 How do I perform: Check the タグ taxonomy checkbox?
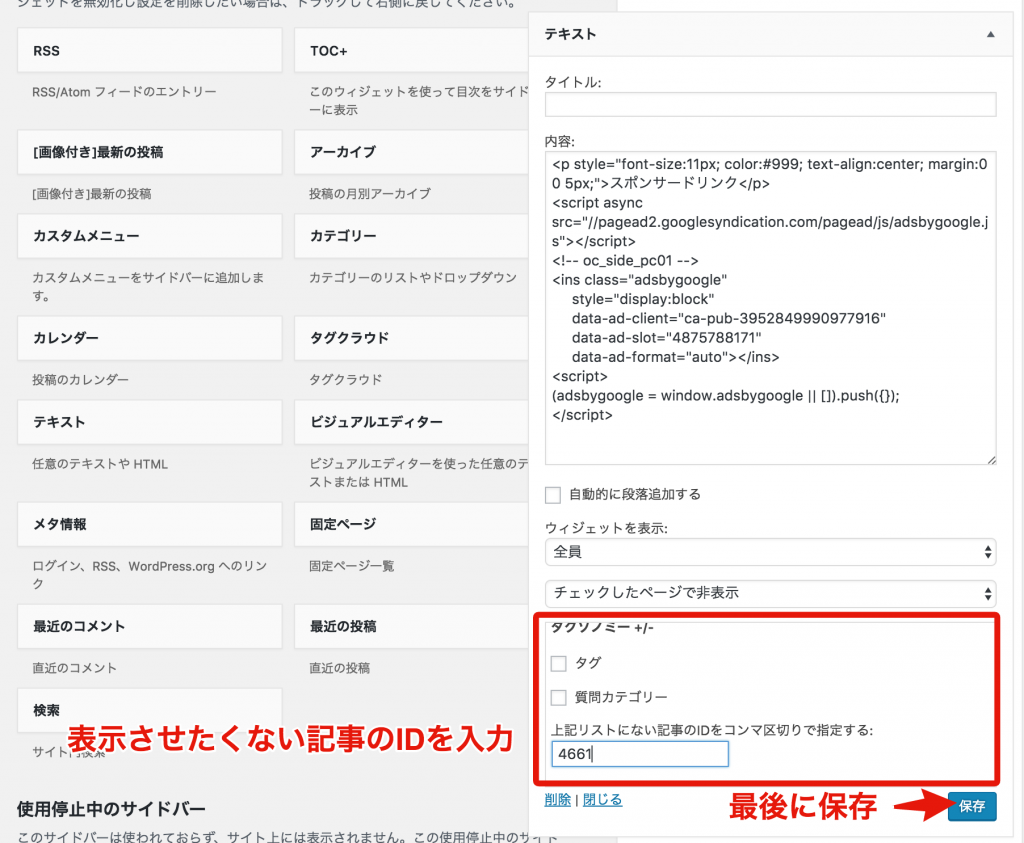(558, 664)
